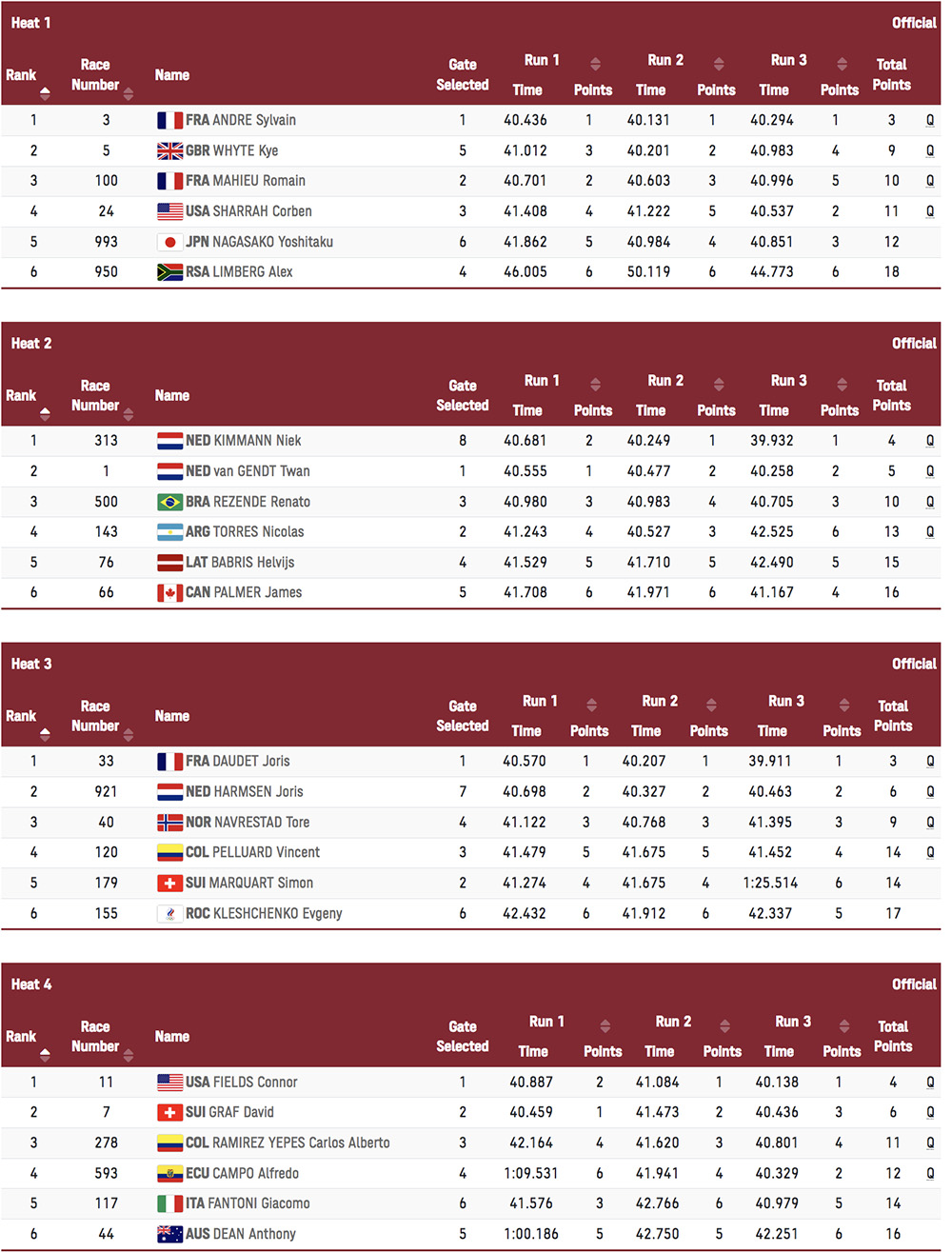Sort Heat 4 Run 3 column arrows
This screenshot has width=952, height=1252.
coord(844,1025)
